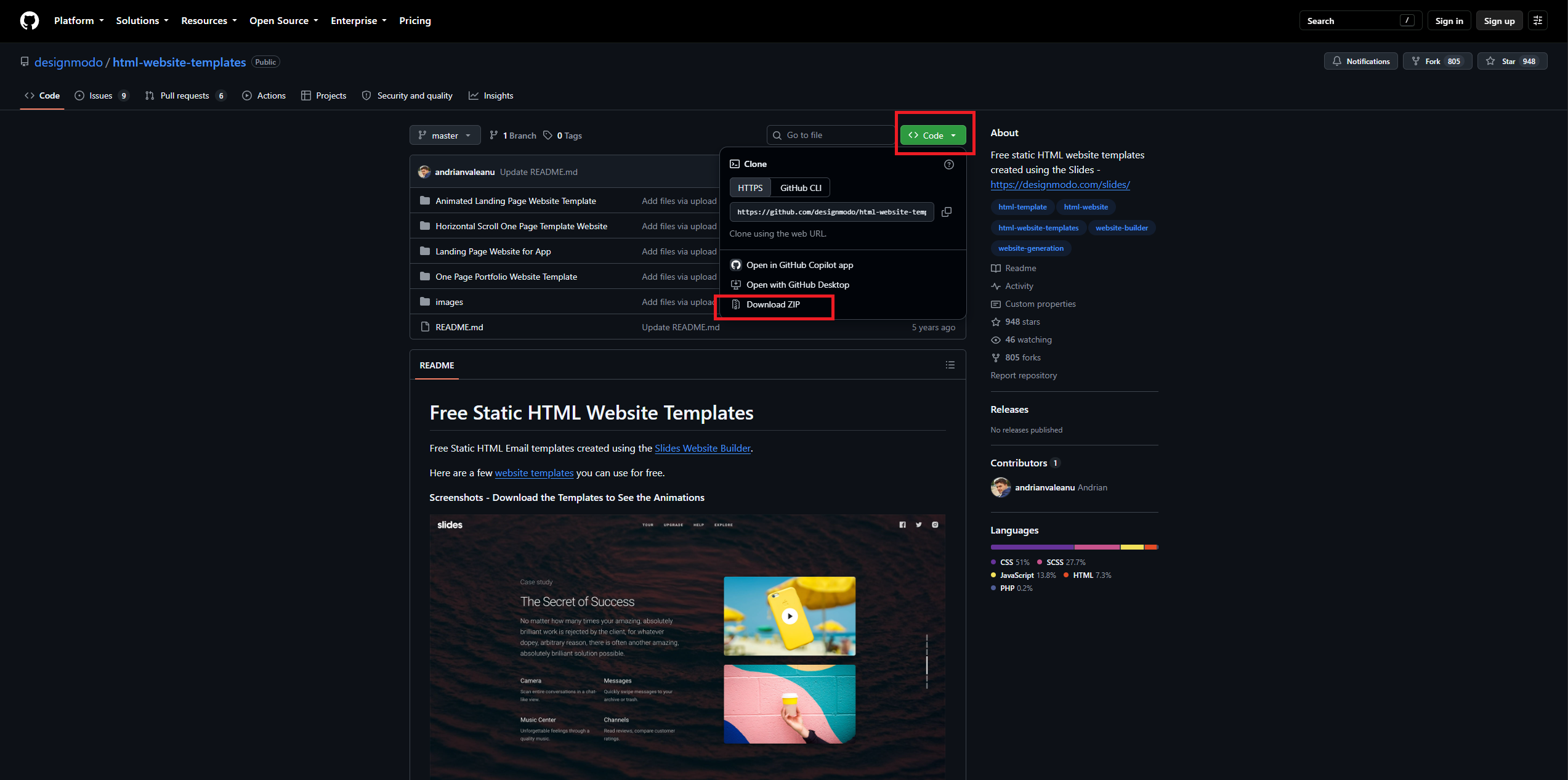View the 805 forks link
The height and width of the screenshot is (780, 1568).
pos(1016,357)
